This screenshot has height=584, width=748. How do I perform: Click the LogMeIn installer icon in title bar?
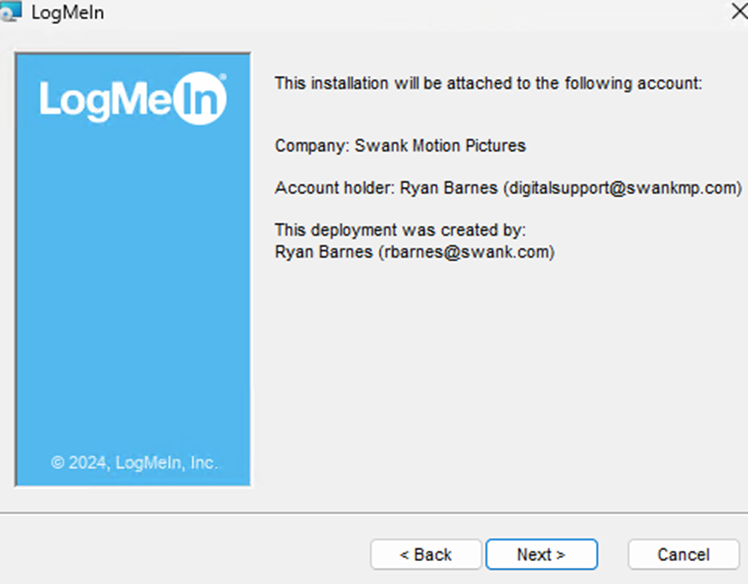click(10, 13)
